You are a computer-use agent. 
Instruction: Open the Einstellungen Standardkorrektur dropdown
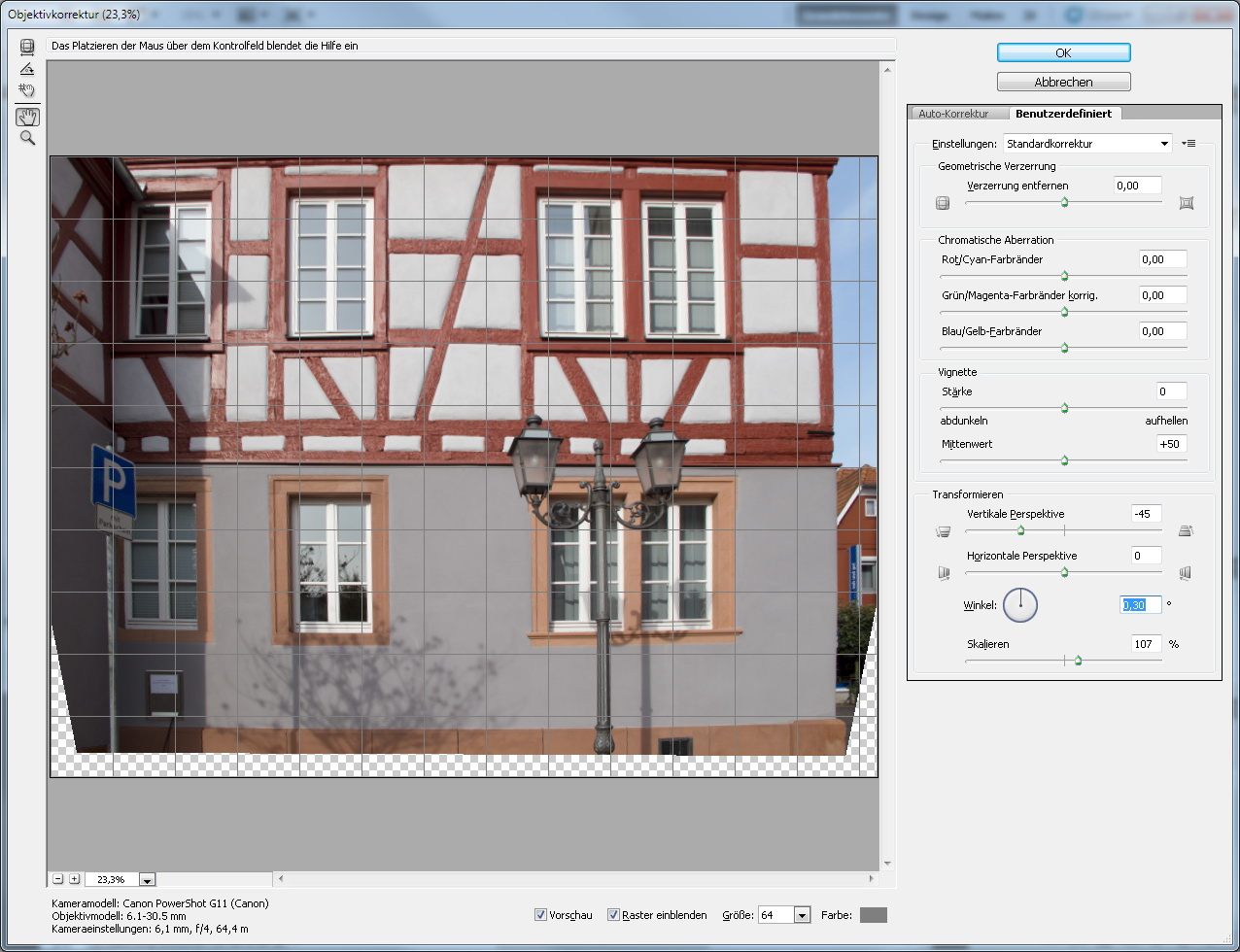coord(1087,144)
